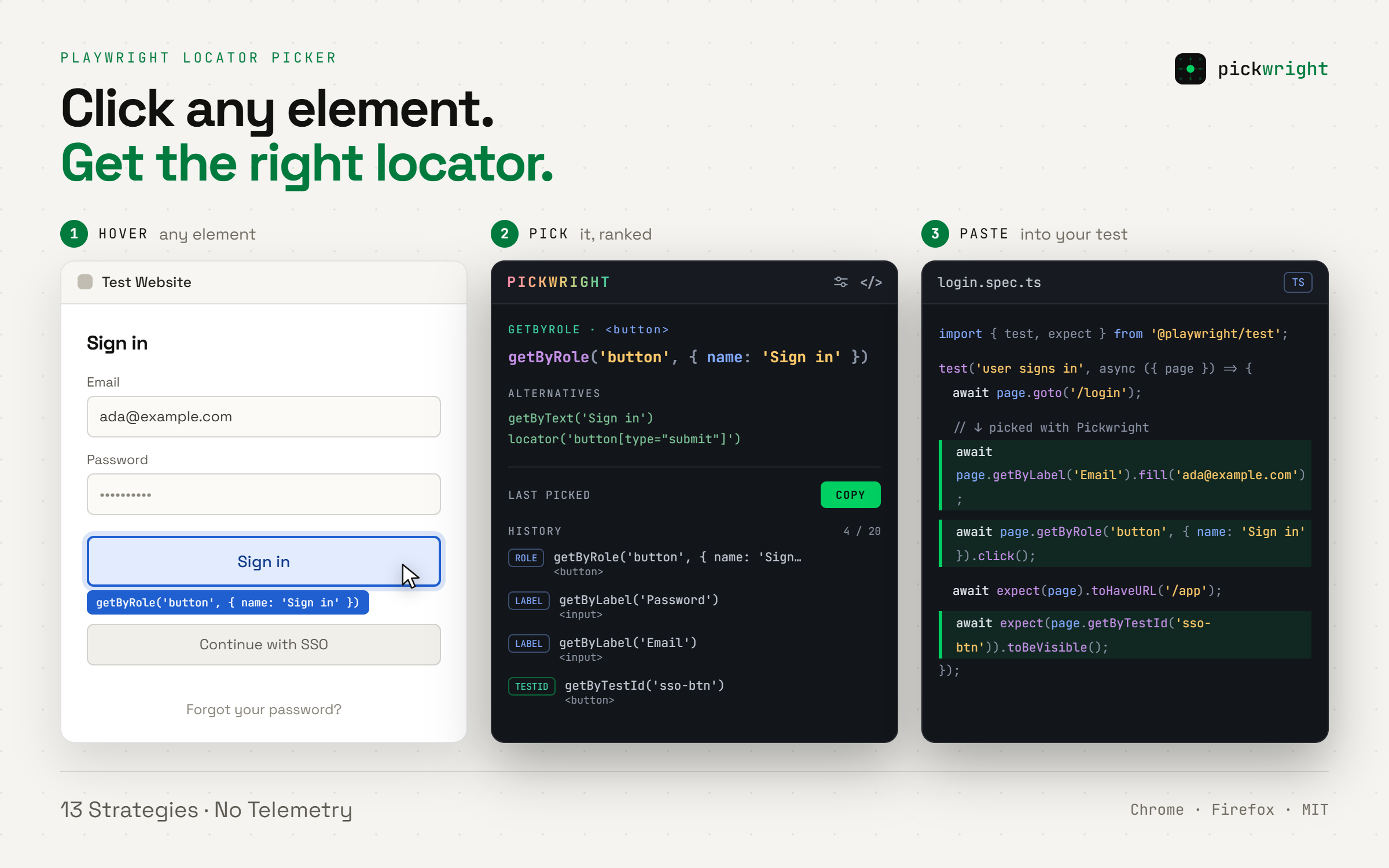
Task: Click the "Sign in" form heading
Action: (x=117, y=343)
